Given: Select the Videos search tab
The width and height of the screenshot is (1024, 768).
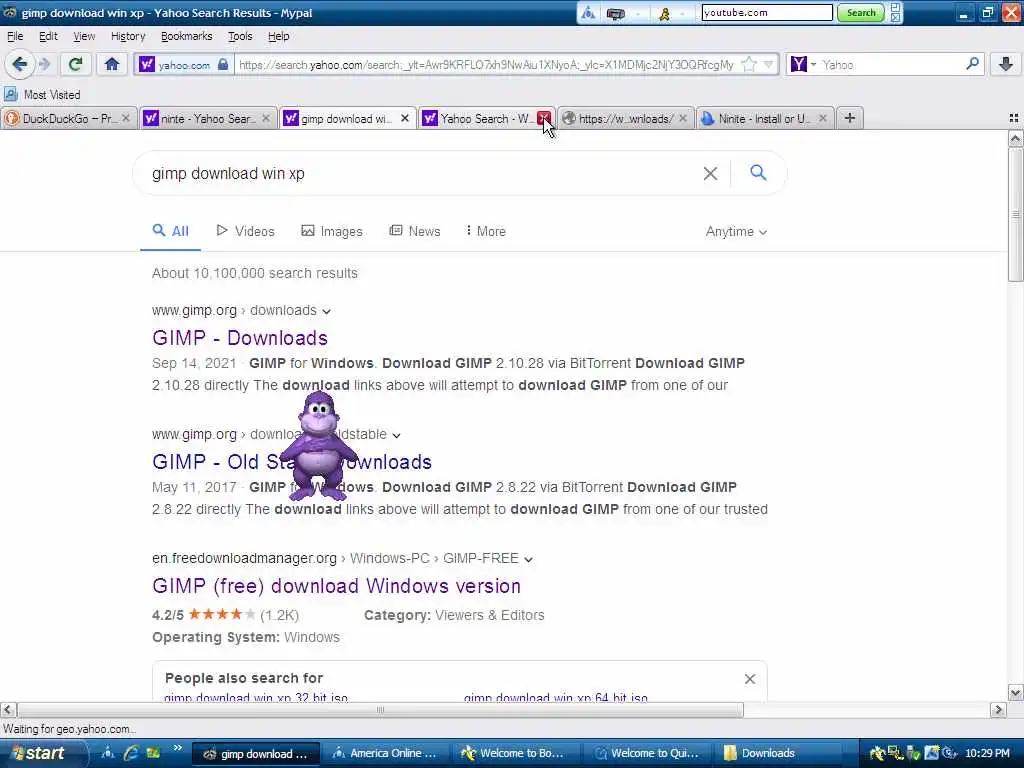Looking at the screenshot, I should coord(246,231).
